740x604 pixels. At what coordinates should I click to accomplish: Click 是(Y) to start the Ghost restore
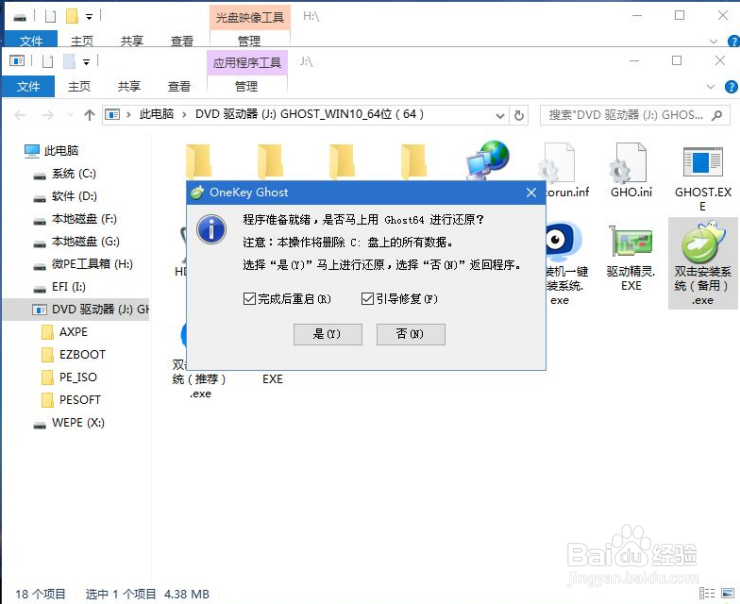(328, 334)
